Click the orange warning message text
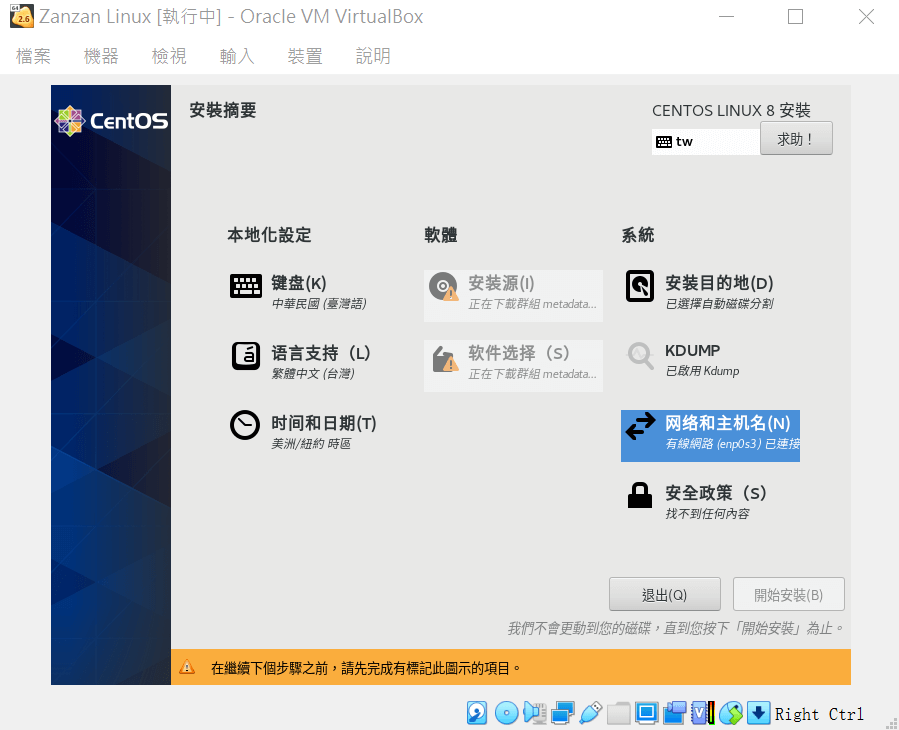This screenshot has width=899, height=730. (x=366, y=668)
